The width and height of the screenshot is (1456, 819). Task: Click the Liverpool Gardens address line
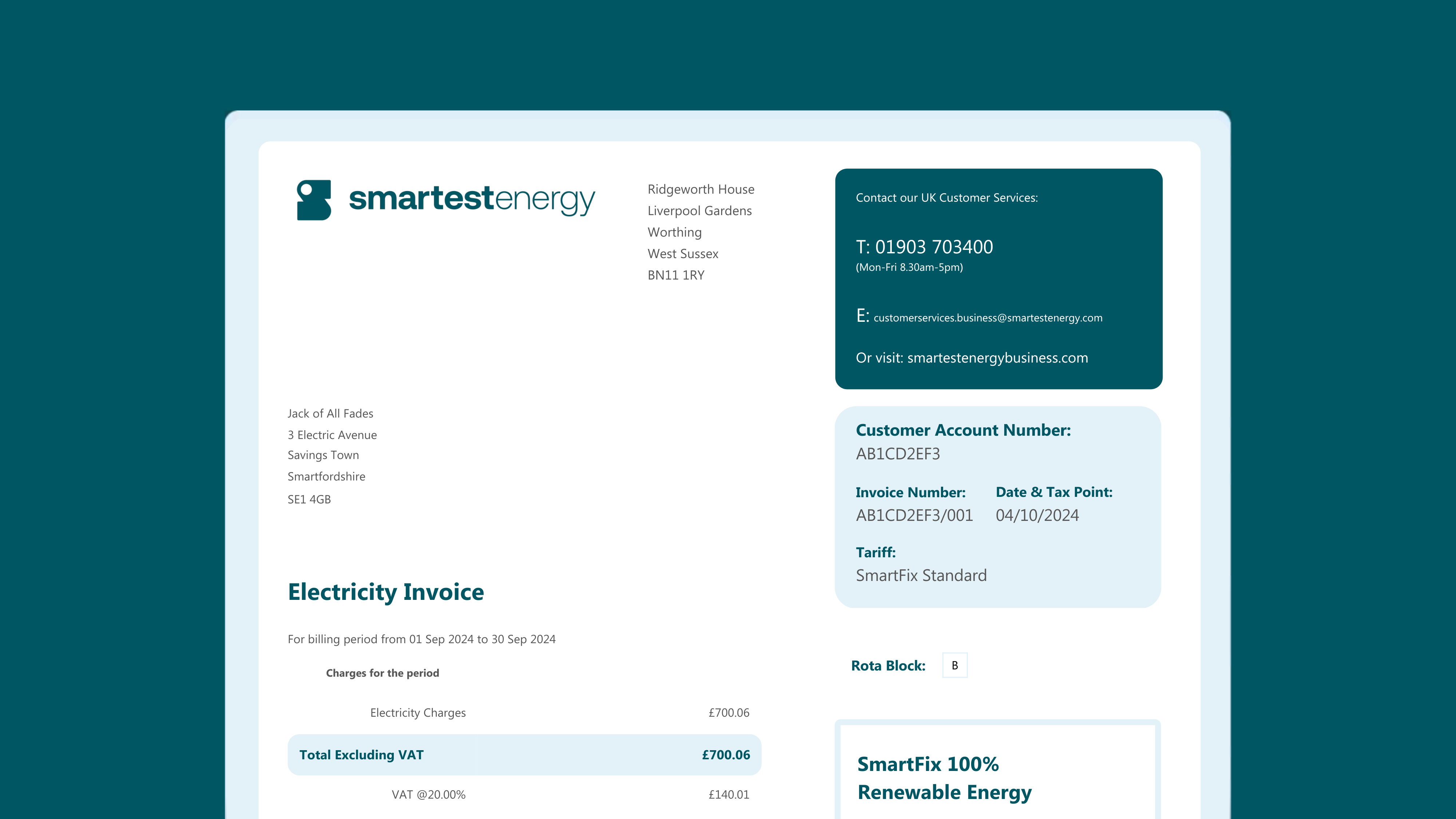(700, 211)
